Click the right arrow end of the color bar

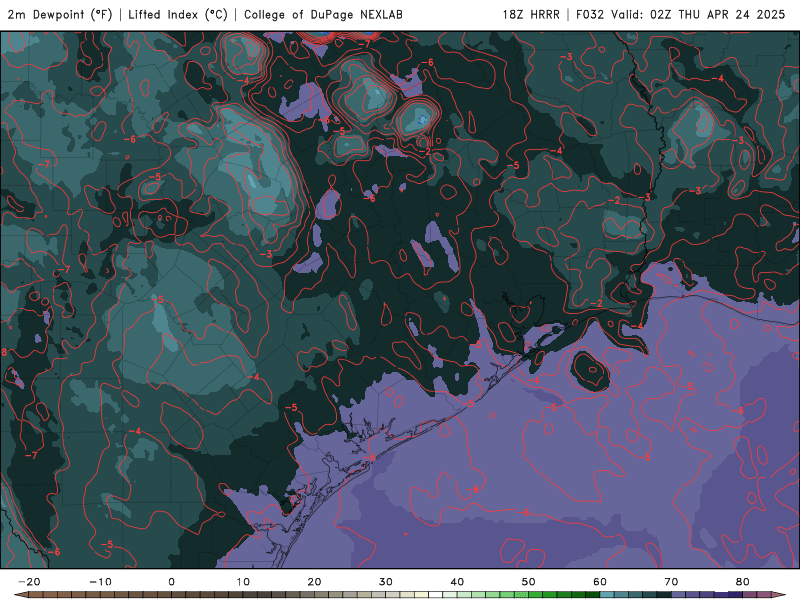click(x=779, y=595)
